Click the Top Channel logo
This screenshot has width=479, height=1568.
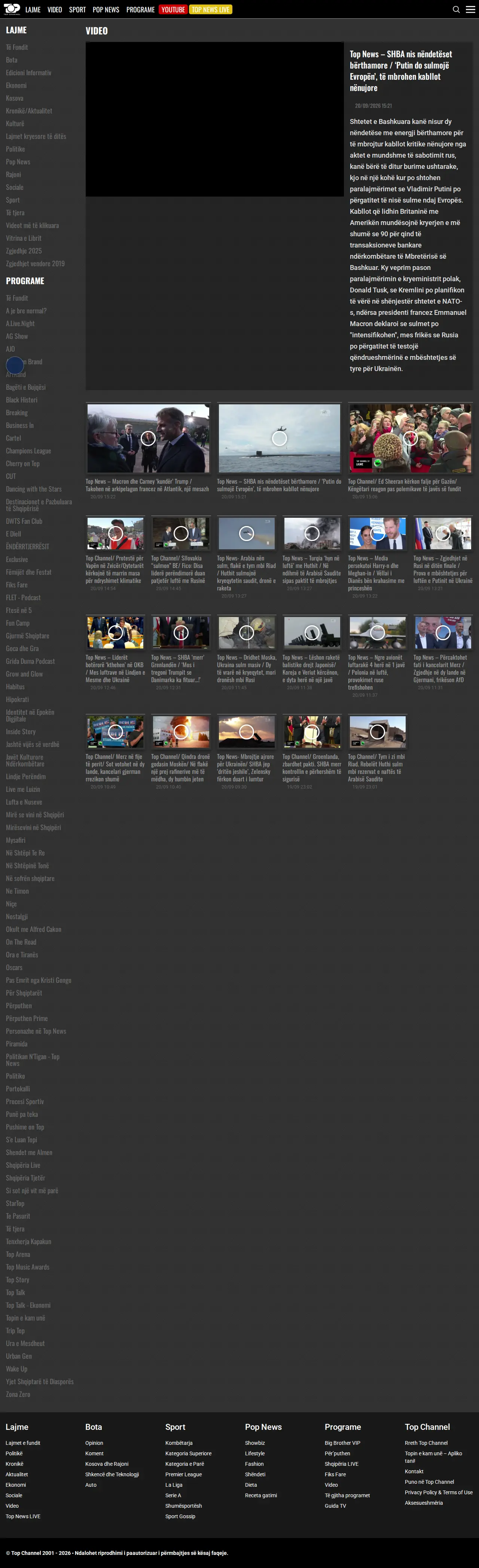tap(12, 9)
